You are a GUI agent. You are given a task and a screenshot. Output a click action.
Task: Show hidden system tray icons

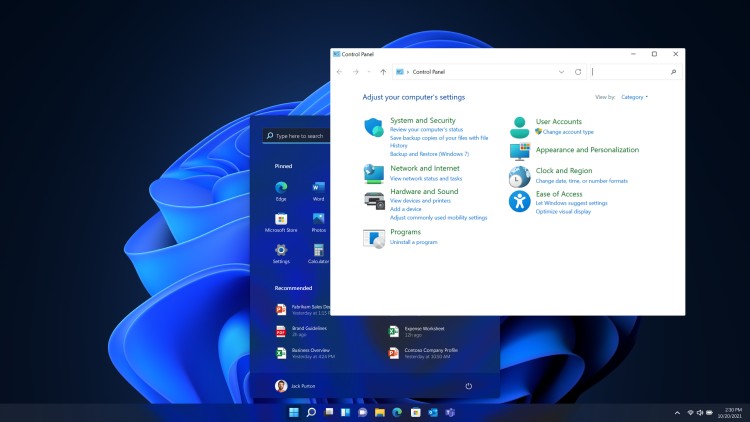coord(678,412)
